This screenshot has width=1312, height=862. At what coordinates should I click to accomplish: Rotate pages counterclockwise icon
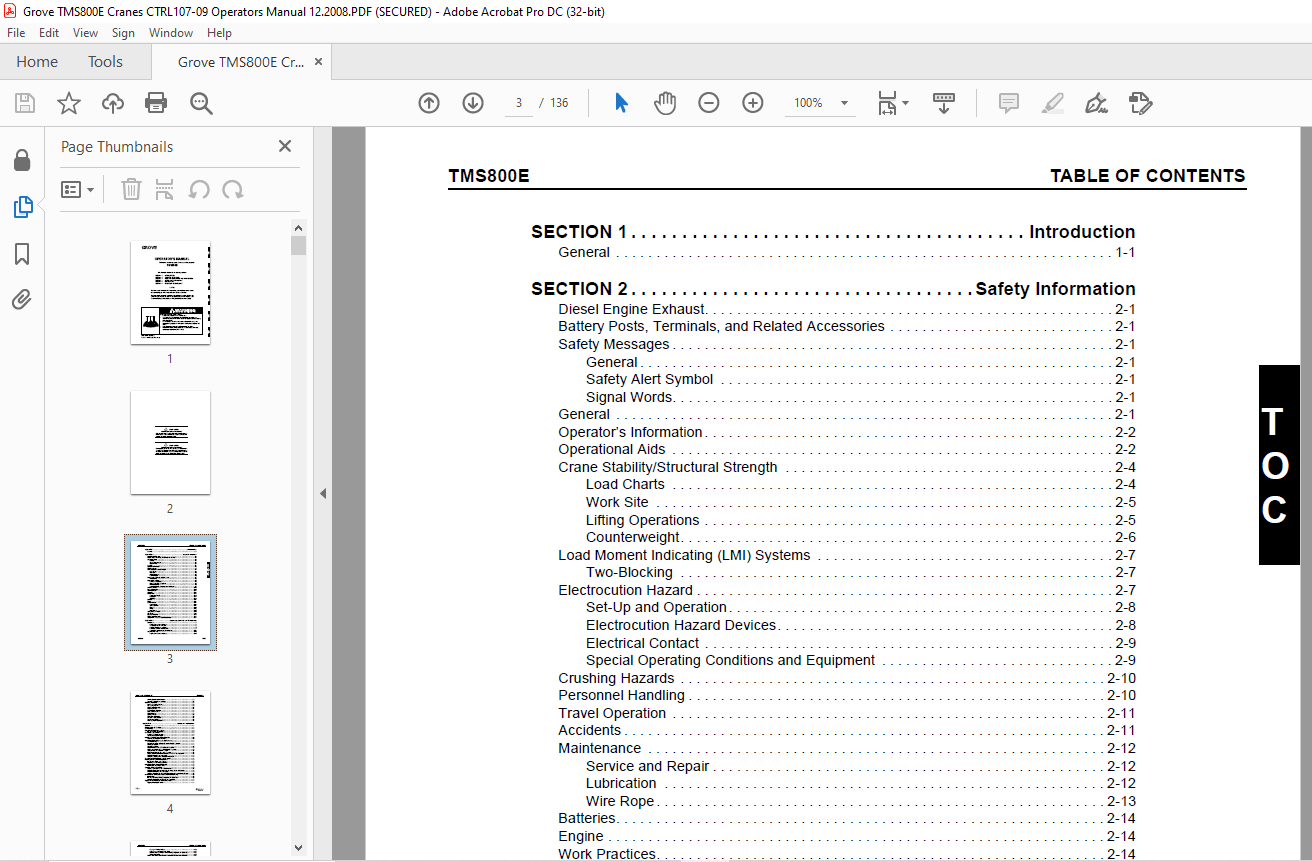[199, 189]
